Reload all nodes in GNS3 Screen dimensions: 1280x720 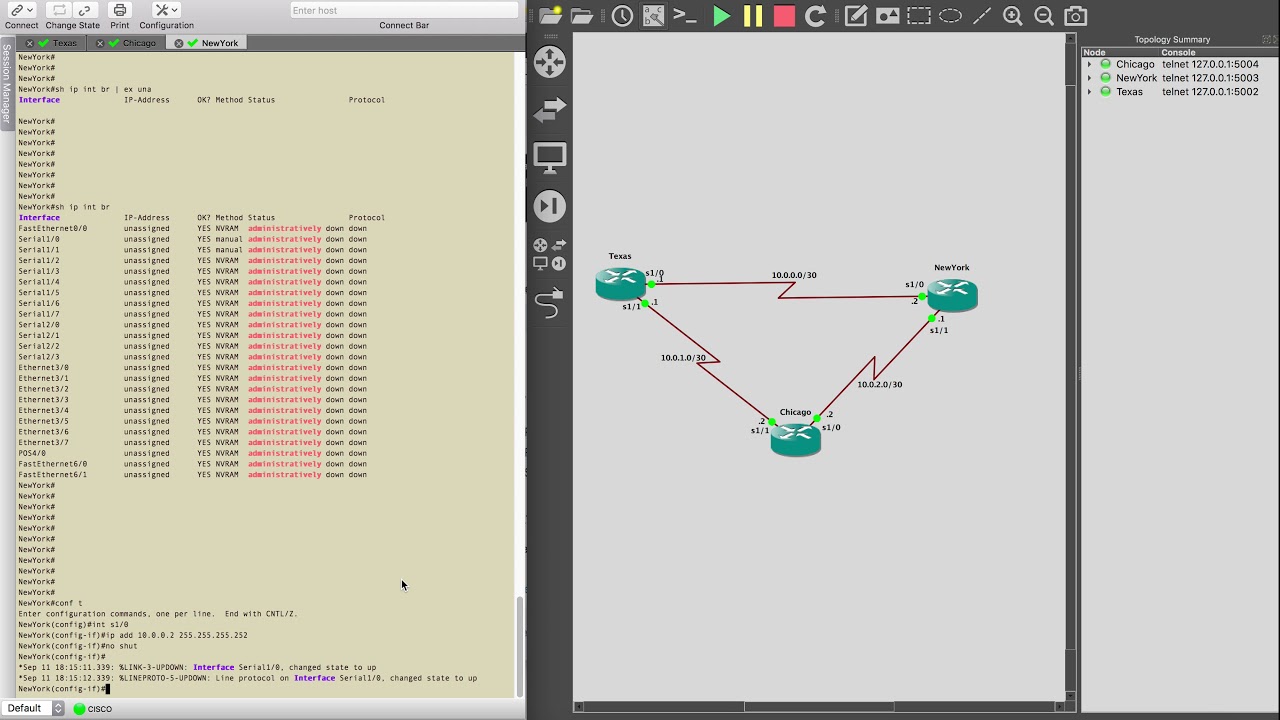[x=816, y=16]
